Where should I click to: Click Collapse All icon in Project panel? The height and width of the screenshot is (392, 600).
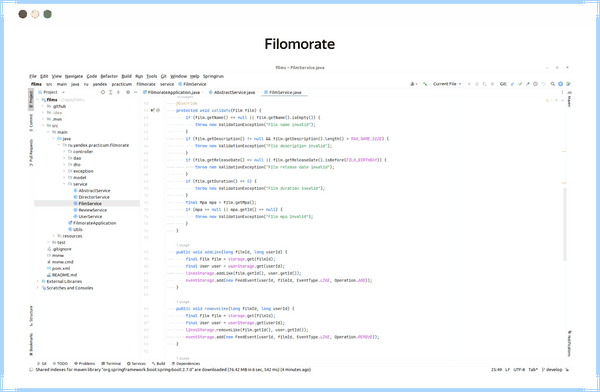tap(118, 92)
